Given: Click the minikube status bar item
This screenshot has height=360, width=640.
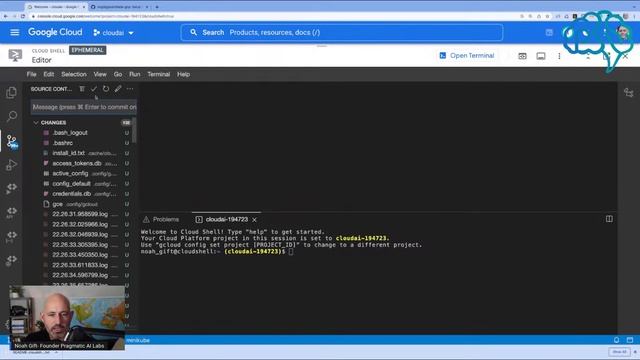Looking at the screenshot, I should 138,340.
